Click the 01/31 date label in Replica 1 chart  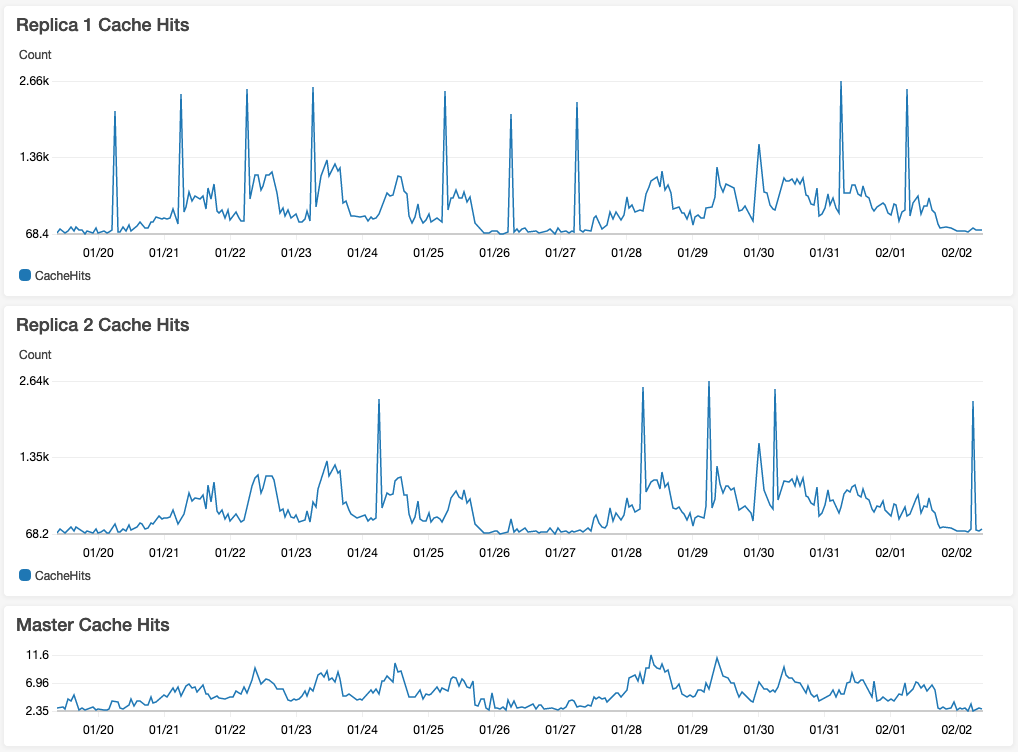click(824, 253)
